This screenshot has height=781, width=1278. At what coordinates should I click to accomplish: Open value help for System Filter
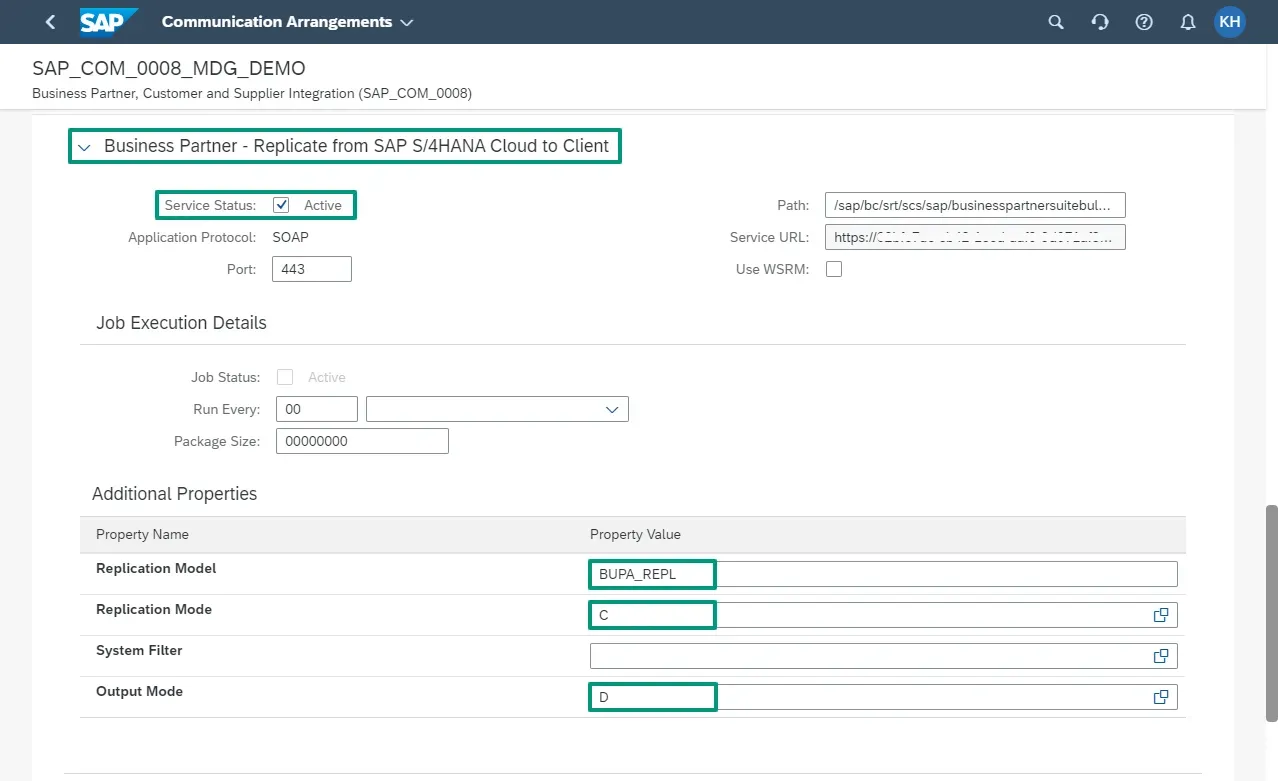[1161, 656]
